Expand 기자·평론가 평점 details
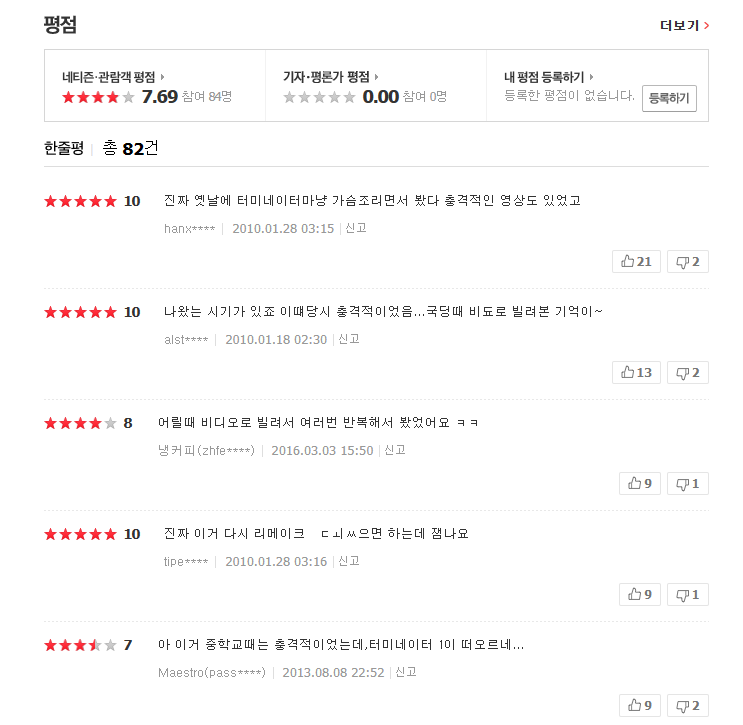The image size is (743, 725). (331, 77)
